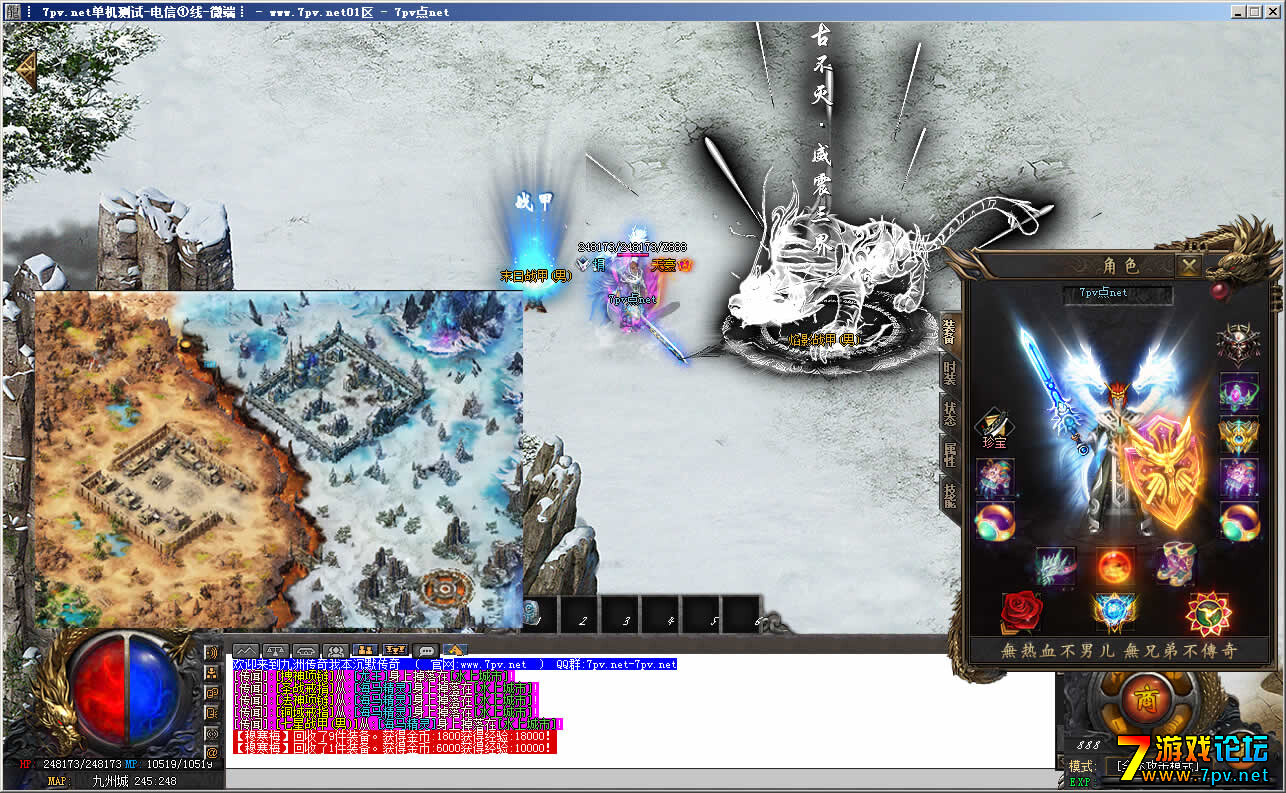1286x793 pixels.
Task: Close the 角色 character panel
Action: (1187, 266)
